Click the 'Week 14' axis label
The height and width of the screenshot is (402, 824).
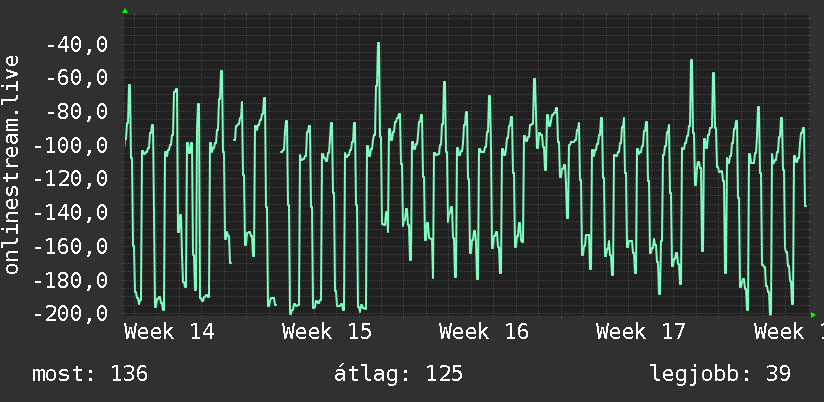pos(170,332)
